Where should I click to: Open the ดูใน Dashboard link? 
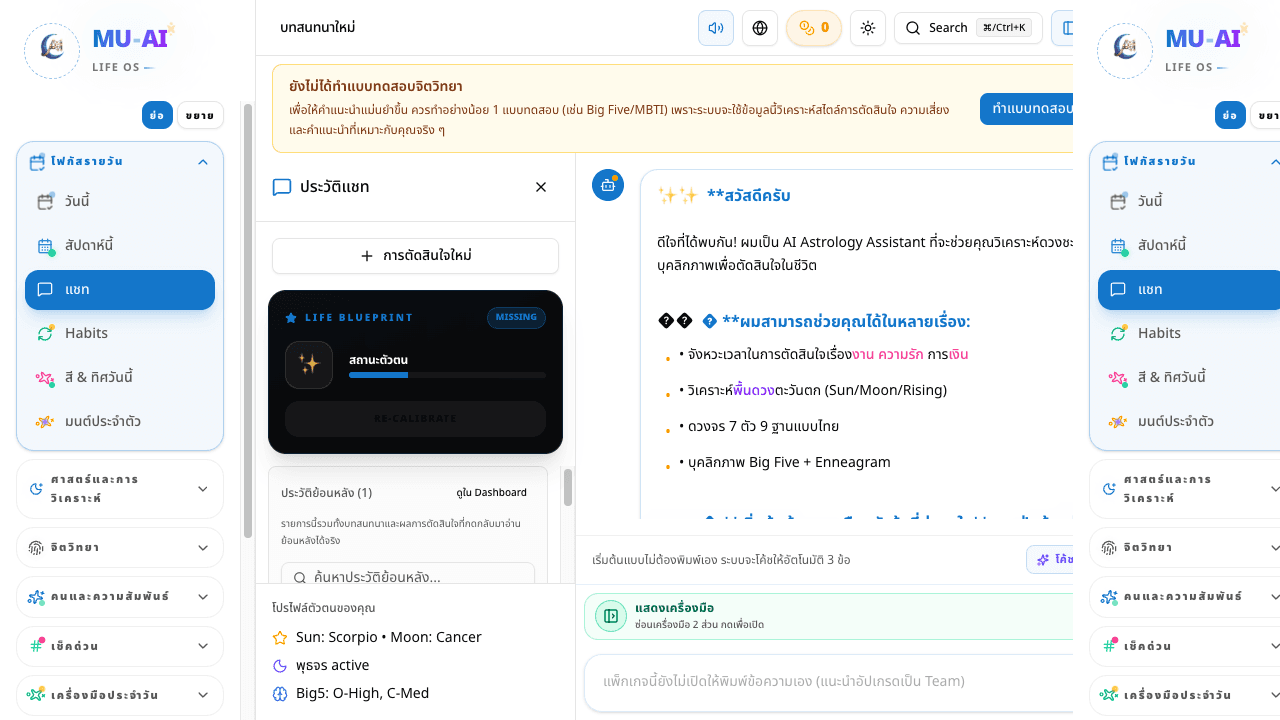coord(491,493)
